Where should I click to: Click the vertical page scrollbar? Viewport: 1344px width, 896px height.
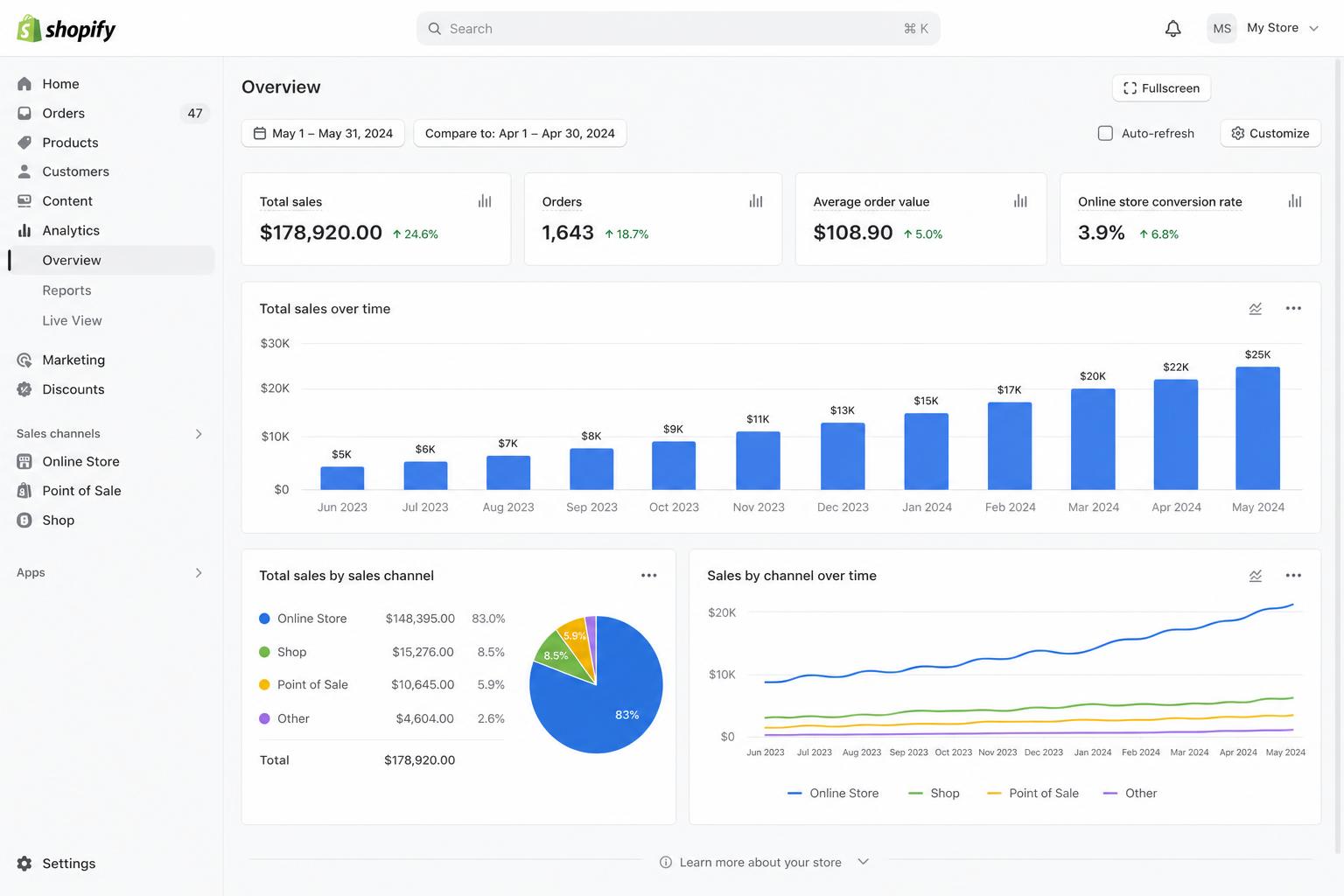click(1339, 455)
